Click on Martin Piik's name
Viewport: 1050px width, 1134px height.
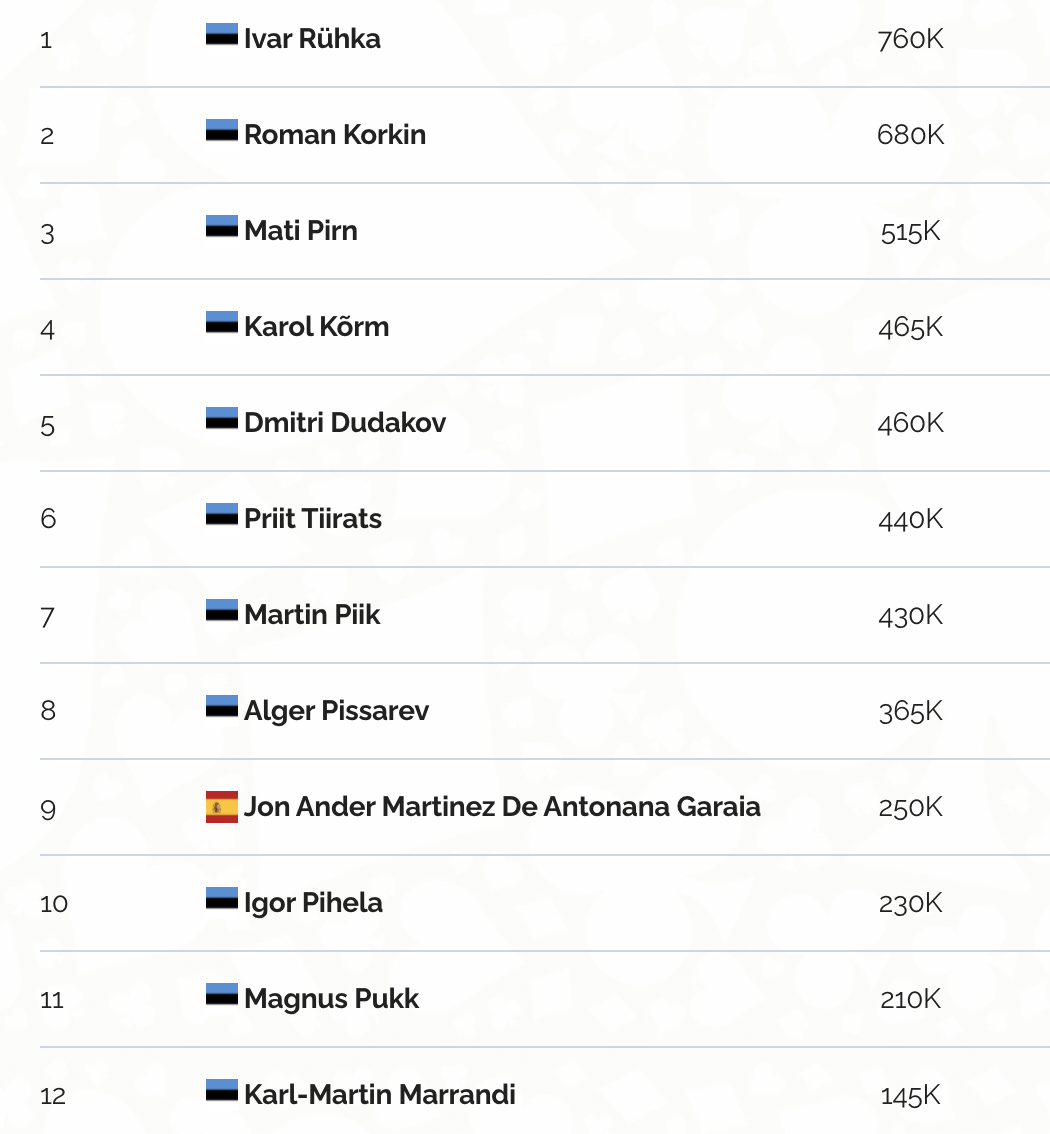(x=312, y=615)
